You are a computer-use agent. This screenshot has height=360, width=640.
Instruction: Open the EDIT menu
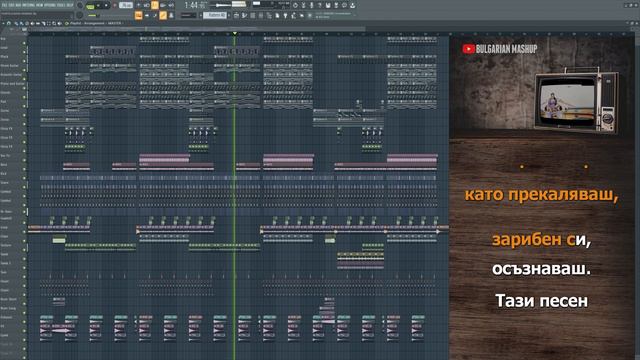(11, 5)
